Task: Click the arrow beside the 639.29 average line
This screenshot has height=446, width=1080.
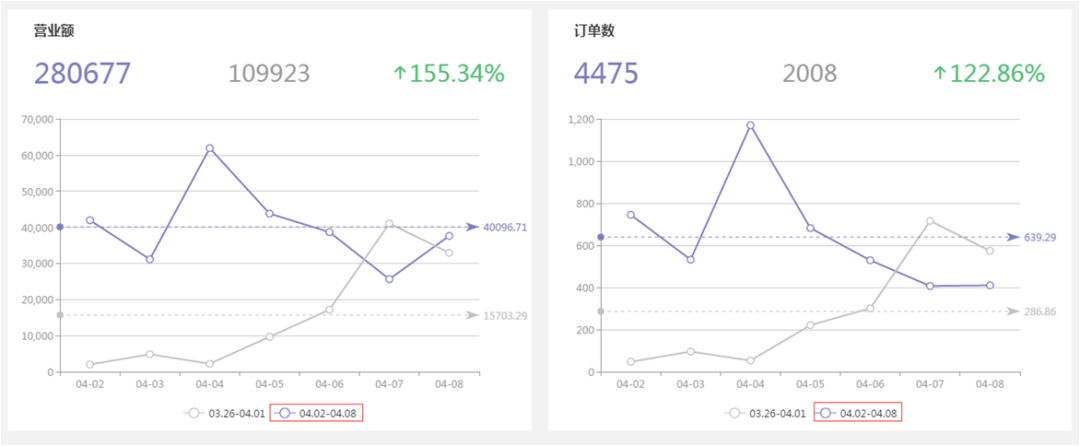Action: [1012, 237]
